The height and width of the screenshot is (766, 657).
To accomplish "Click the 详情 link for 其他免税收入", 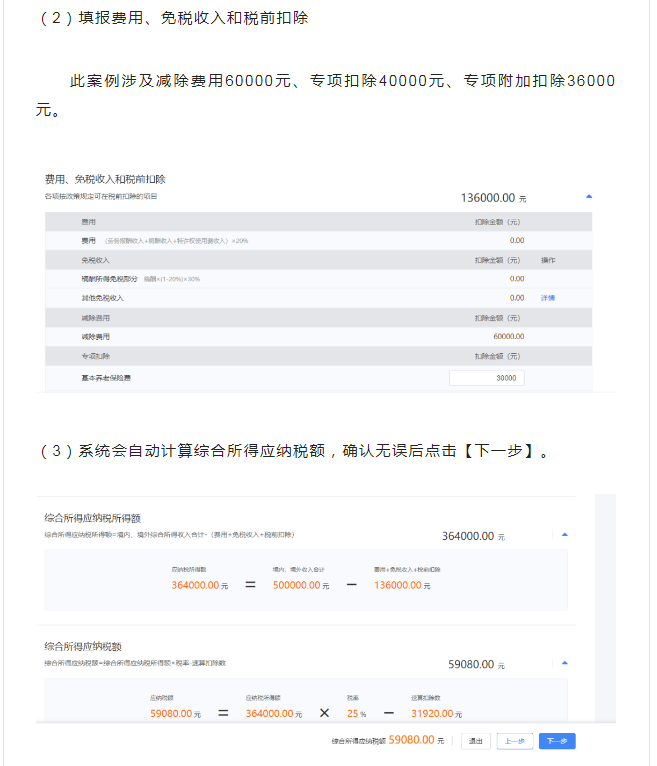I will pos(548,298).
